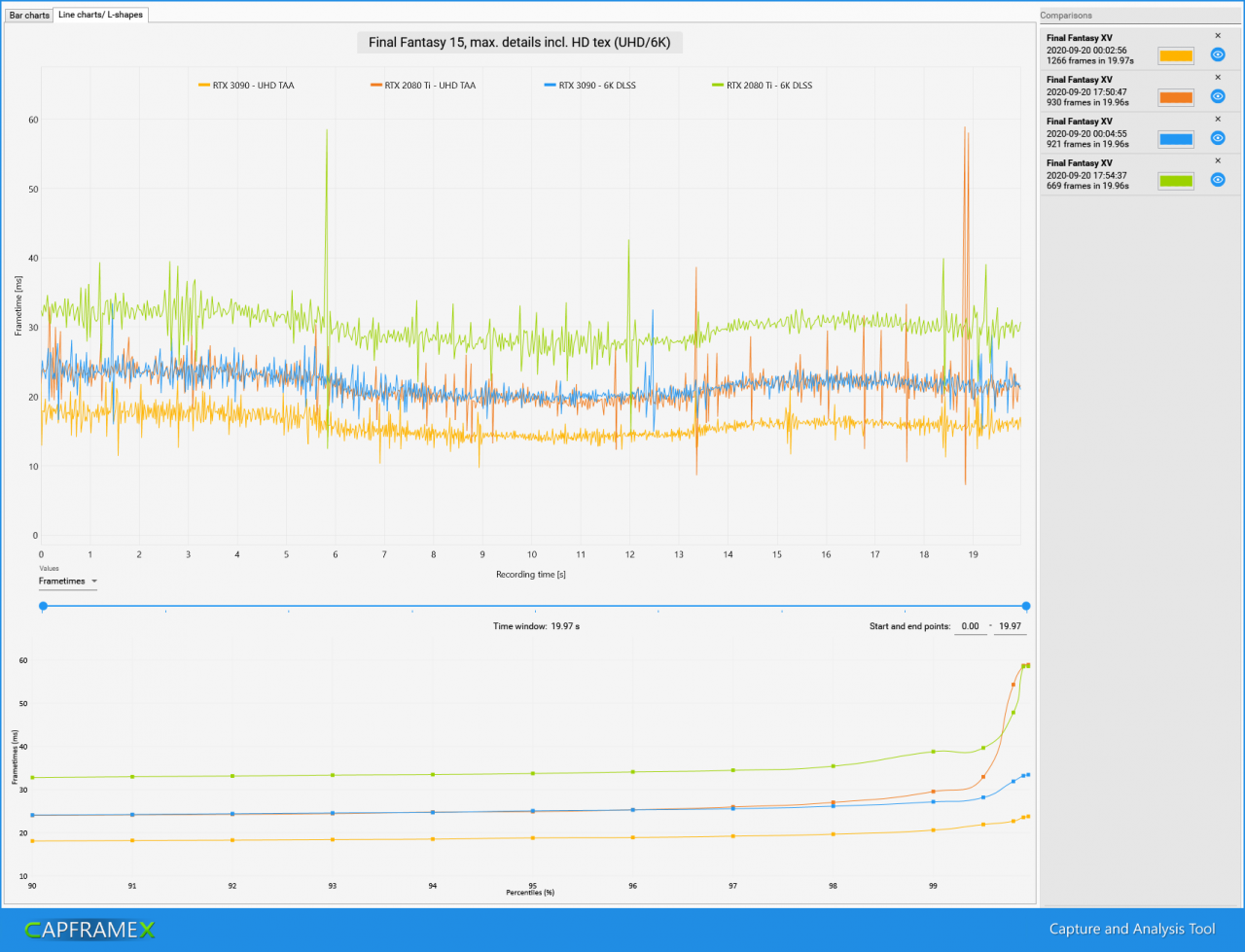The height and width of the screenshot is (952, 1245).
Task: Remove the comparison recorded at 00:04:55
Action: (1218, 119)
